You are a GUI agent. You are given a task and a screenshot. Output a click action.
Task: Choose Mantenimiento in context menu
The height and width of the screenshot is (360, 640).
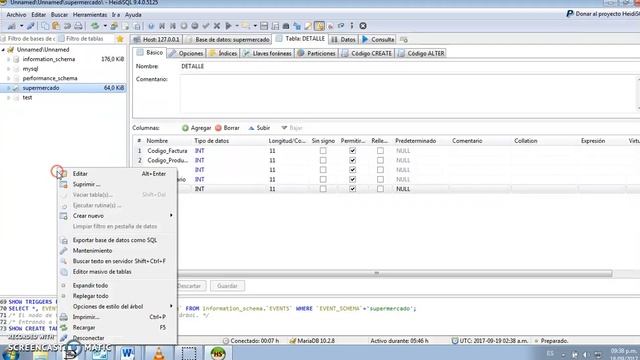pyautogui.click(x=117, y=251)
